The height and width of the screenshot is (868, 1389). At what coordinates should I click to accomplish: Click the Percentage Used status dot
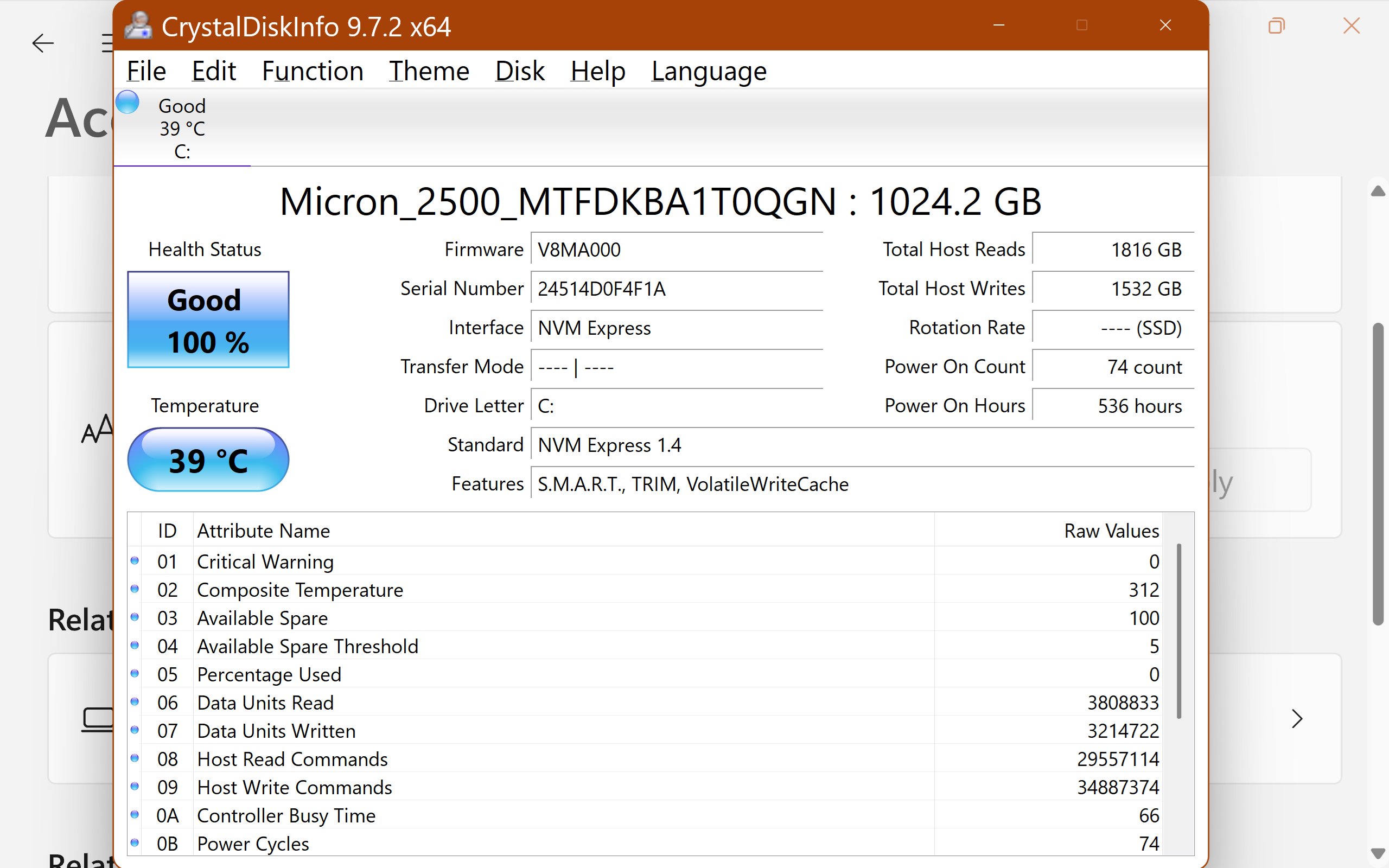[x=135, y=674]
